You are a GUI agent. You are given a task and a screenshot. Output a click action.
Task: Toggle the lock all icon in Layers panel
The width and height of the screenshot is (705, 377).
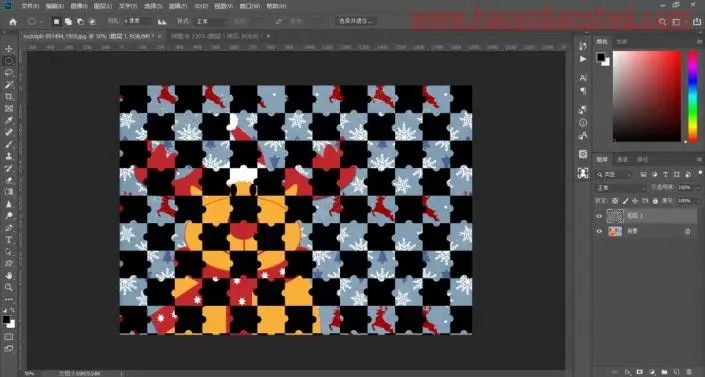pos(655,201)
